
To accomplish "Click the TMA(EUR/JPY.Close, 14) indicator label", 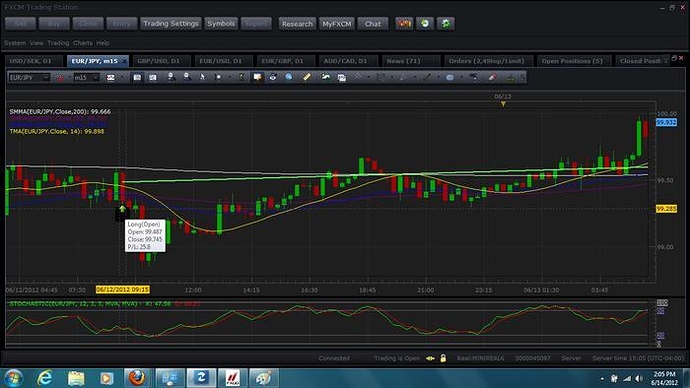I will (x=57, y=131).
